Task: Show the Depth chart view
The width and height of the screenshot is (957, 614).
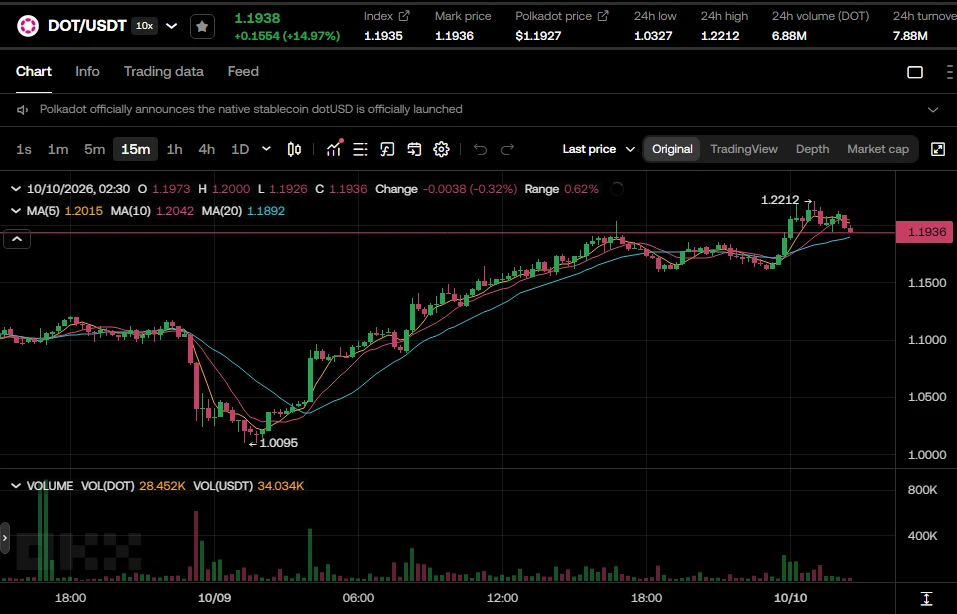Action: pos(812,149)
